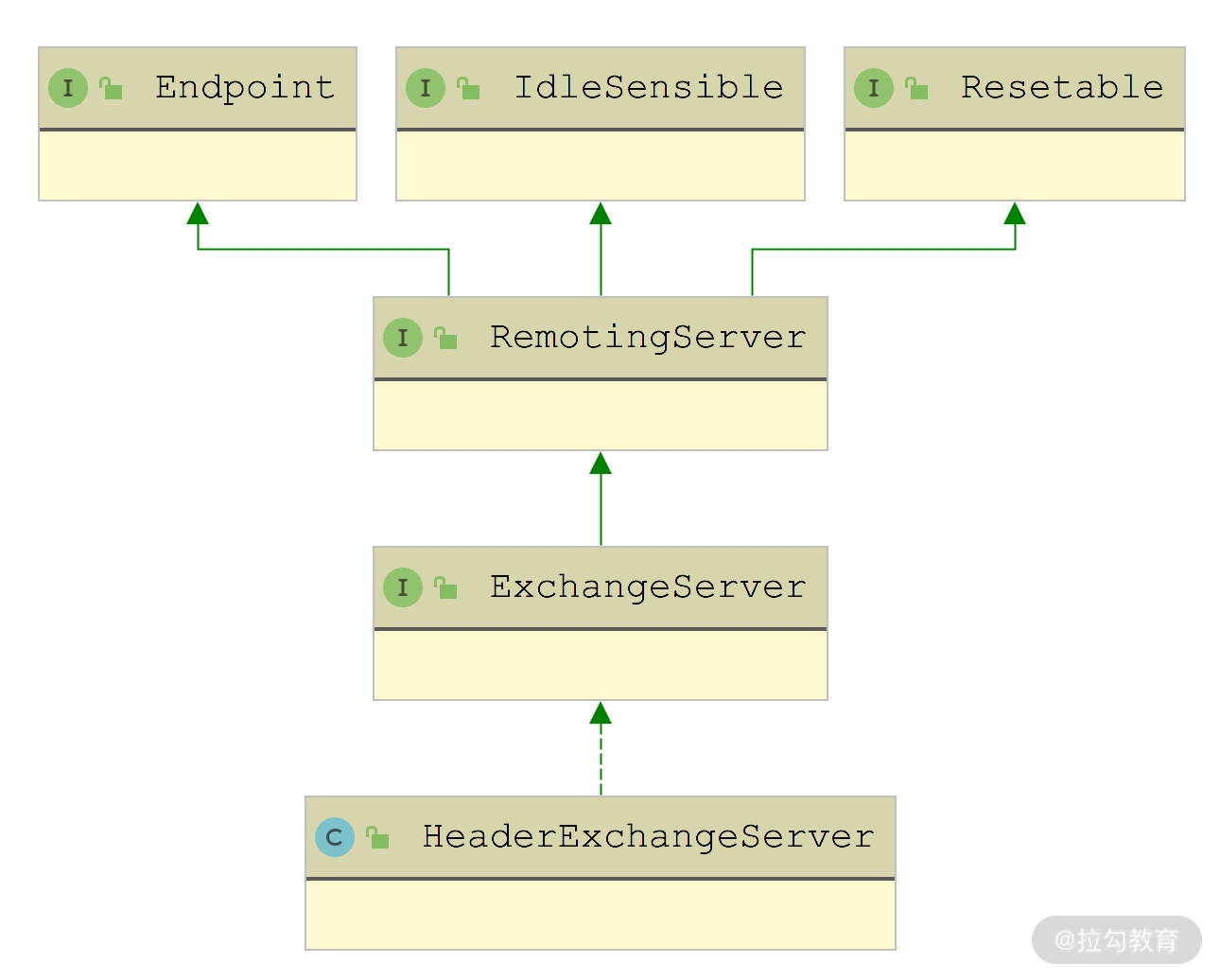Click the empty body compartment of ExchangeServer
The width and height of the screenshot is (1220, 980).
coord(601,665)
